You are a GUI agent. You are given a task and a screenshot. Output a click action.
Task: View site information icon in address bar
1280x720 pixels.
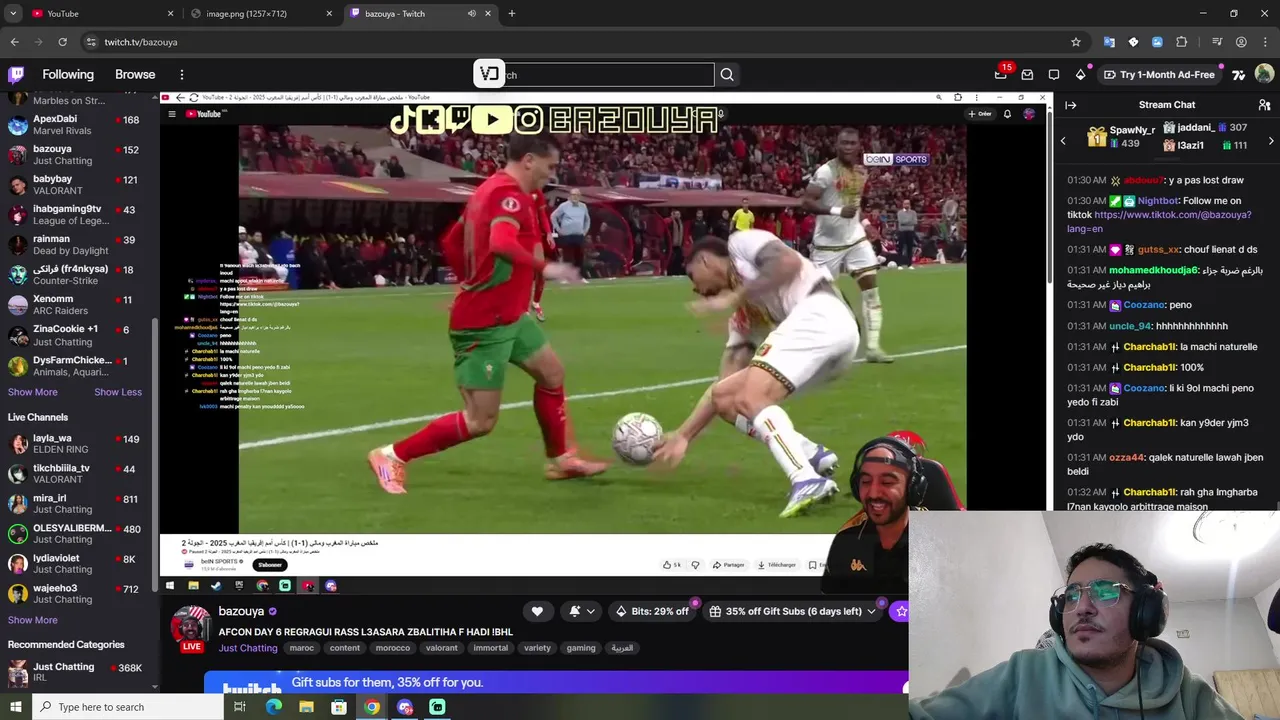point(91,42)
